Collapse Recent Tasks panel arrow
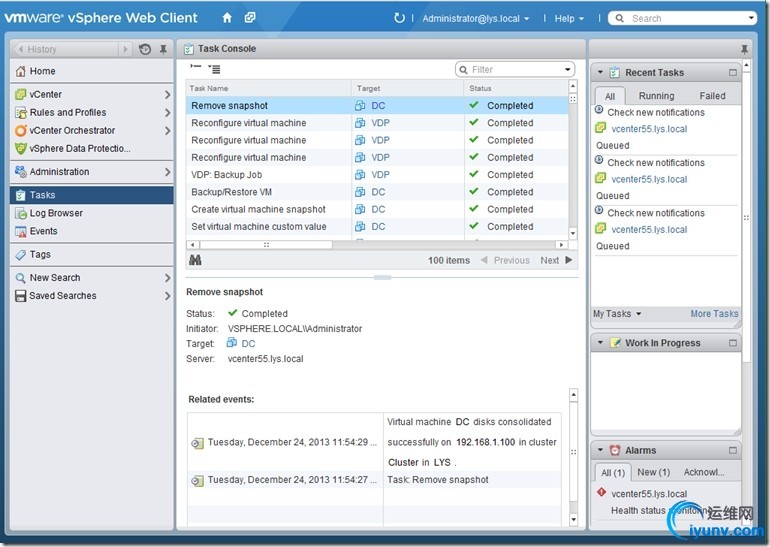The width and height of the screenshot is (770, 547). pyautogui.click(x=600, y=72)
